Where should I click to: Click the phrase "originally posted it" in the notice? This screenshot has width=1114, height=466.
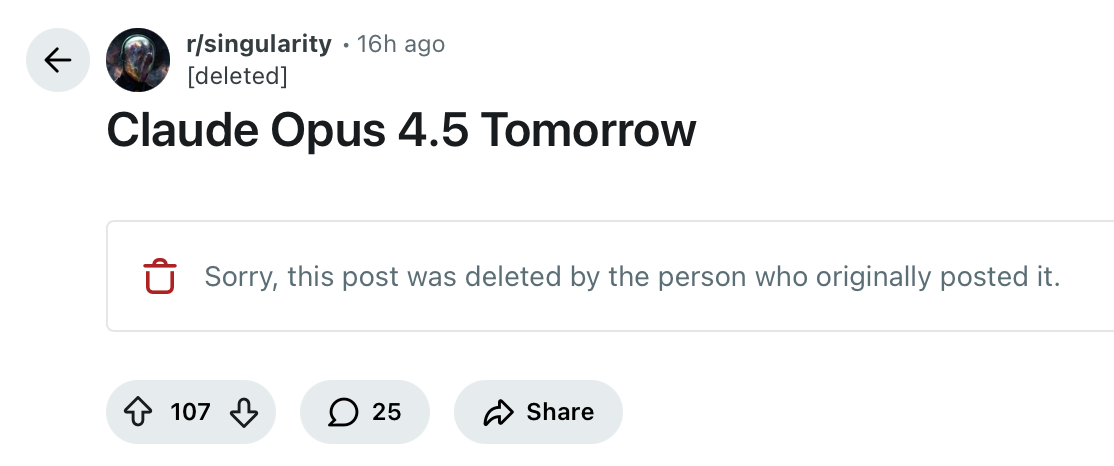point(938,276)
